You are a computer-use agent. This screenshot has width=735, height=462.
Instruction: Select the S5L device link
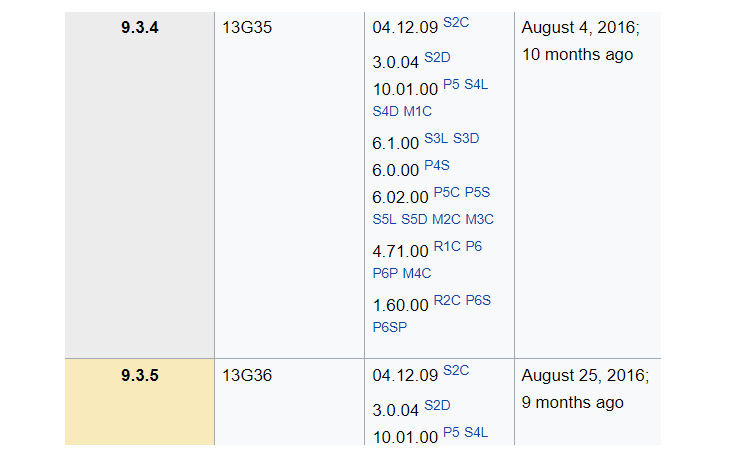coord(385,219)
